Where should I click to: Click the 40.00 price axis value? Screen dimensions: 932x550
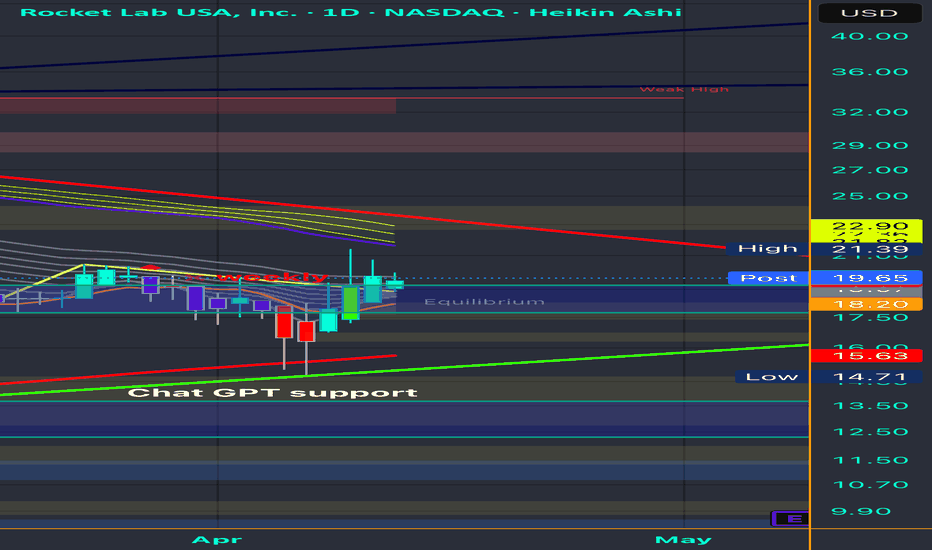click(x=870, y=36)
